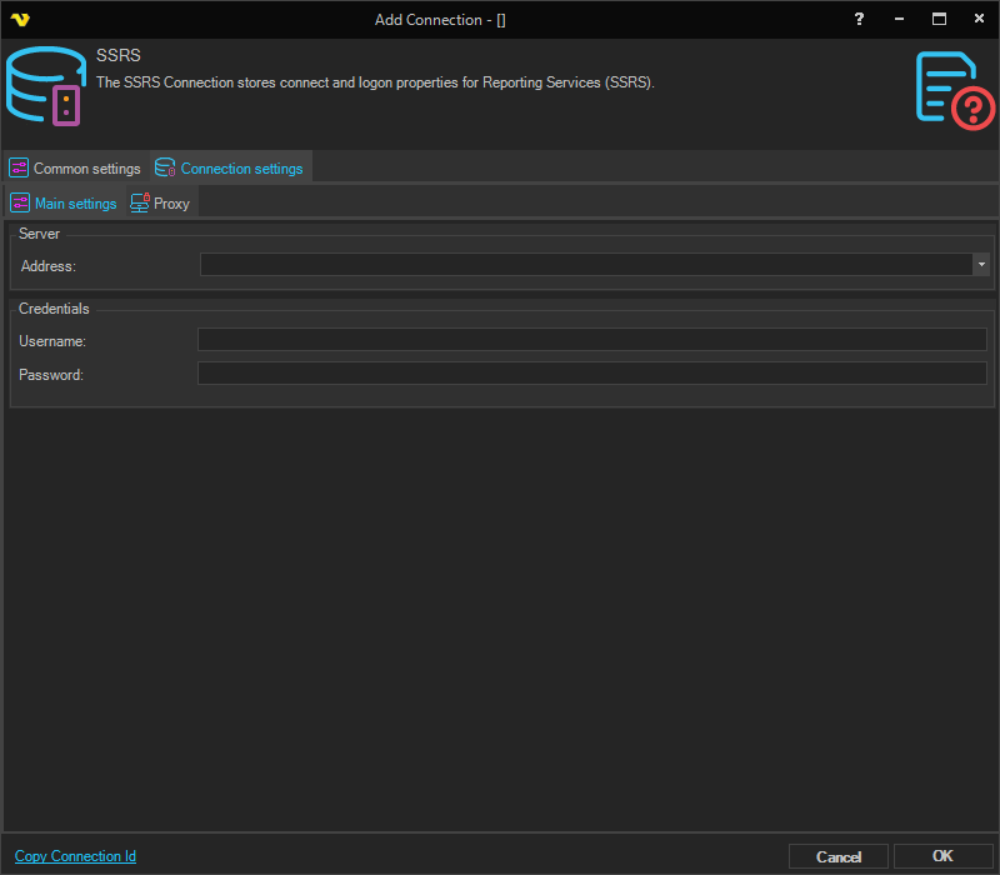
Task: Switch to the Common settings tab label
Action: pos(87,169)
